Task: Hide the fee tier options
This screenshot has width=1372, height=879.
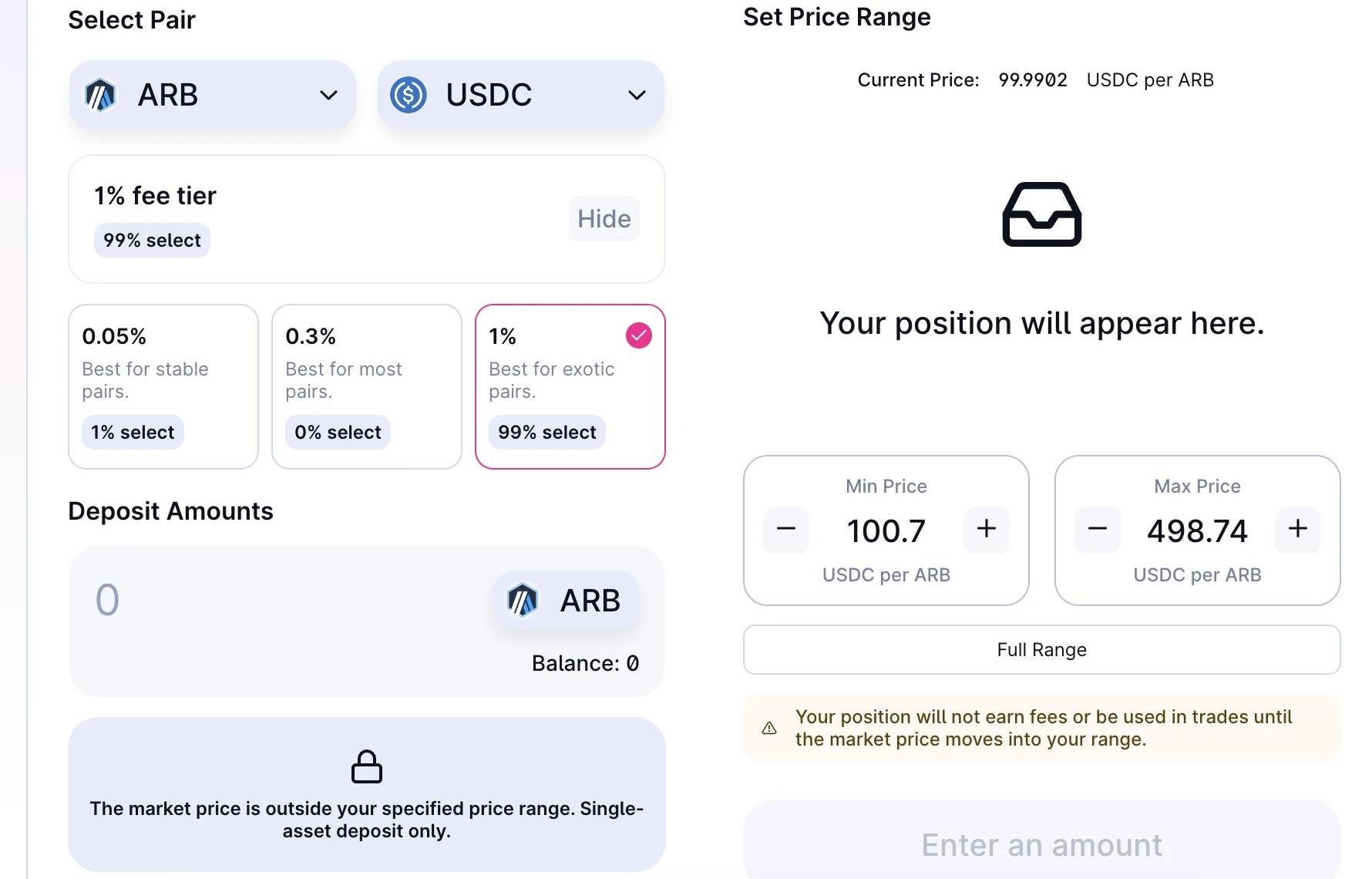Action: pos(604,219)
